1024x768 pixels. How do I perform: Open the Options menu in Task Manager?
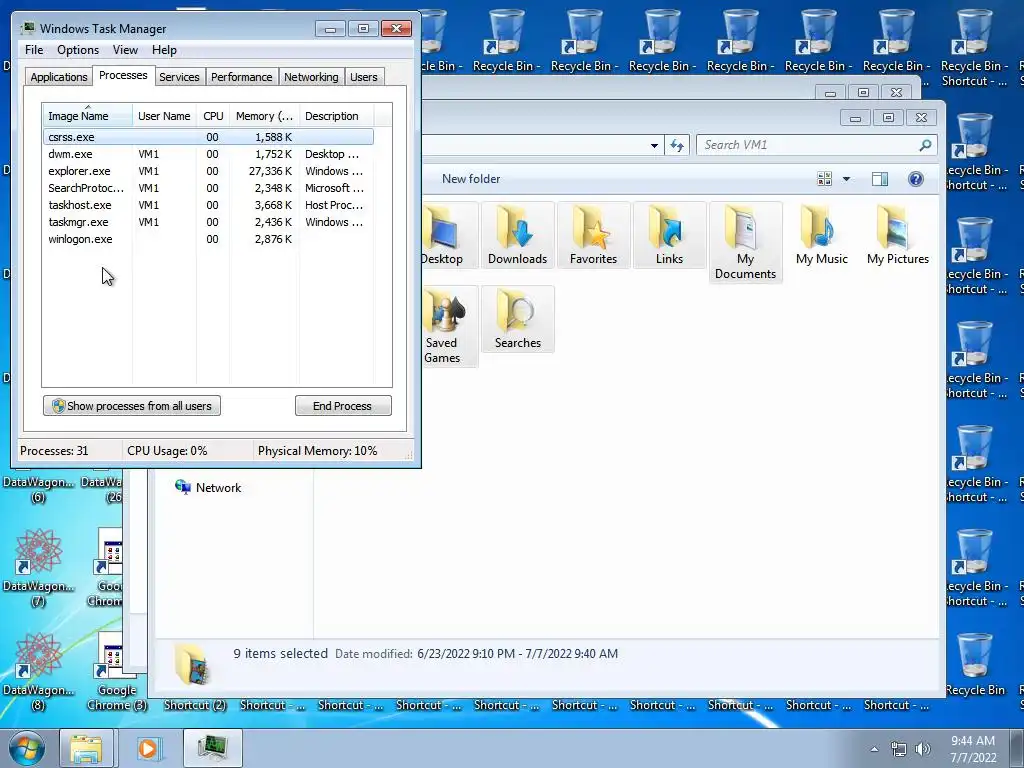[78, 50]
